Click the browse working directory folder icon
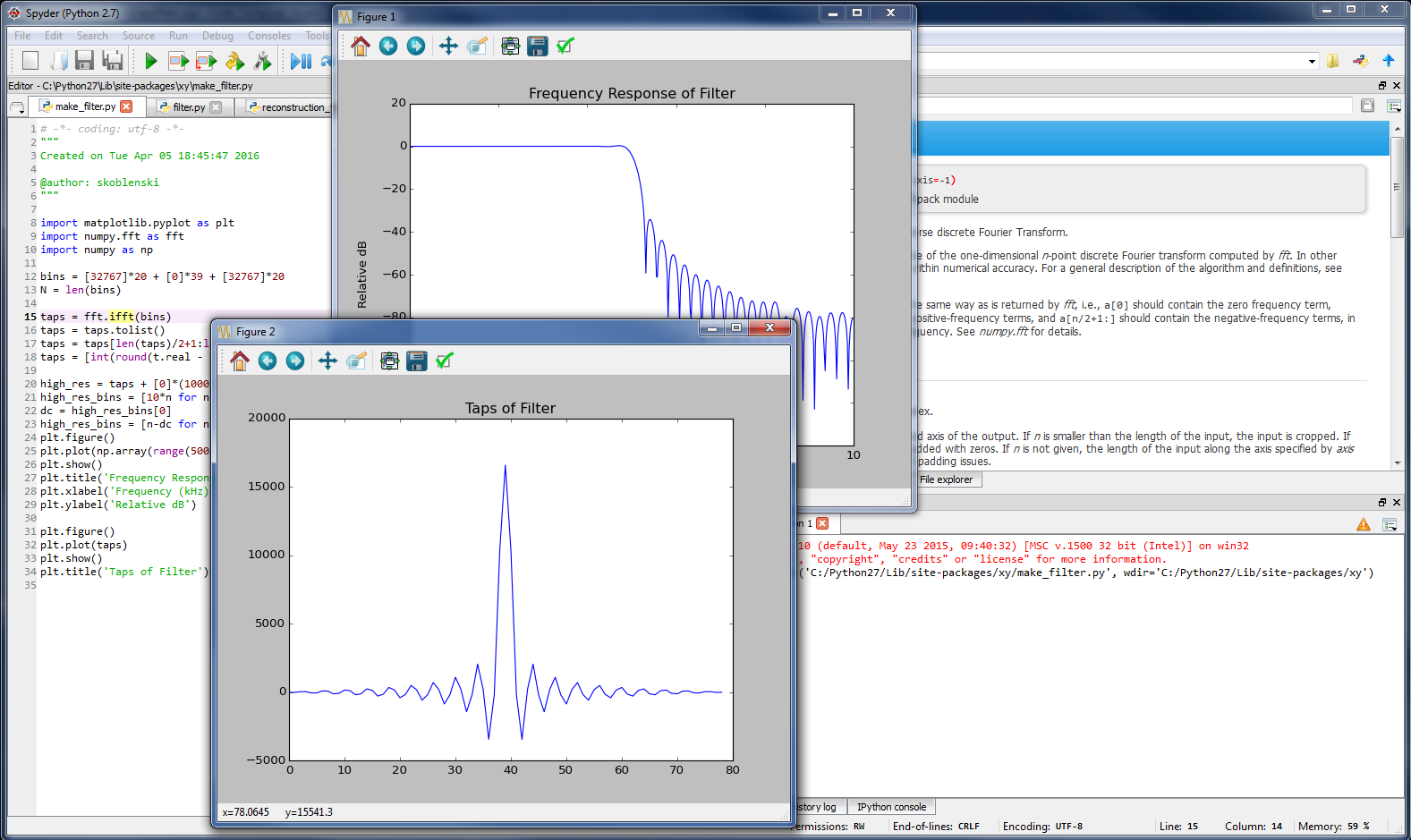Viewport: 1411px width, 840px height. coord(1333,61)
